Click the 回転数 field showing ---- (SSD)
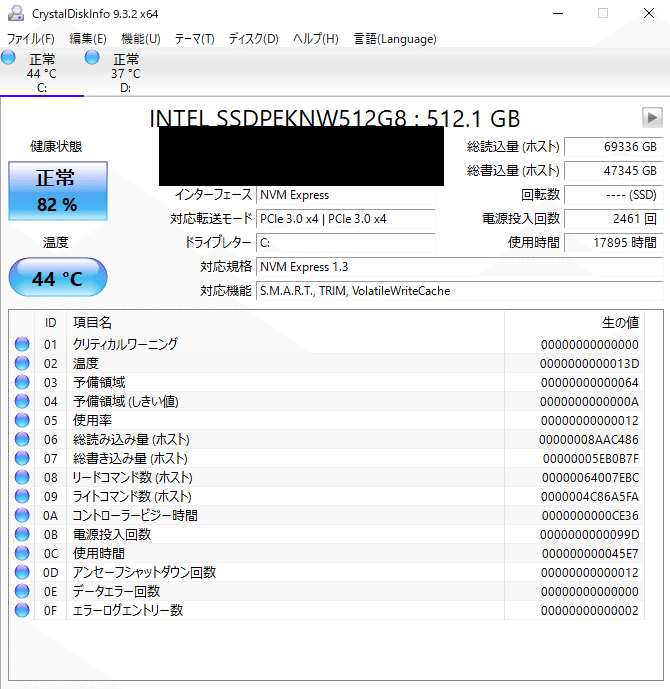The width and height of the screenshot is (670, 689). [613, 195]
